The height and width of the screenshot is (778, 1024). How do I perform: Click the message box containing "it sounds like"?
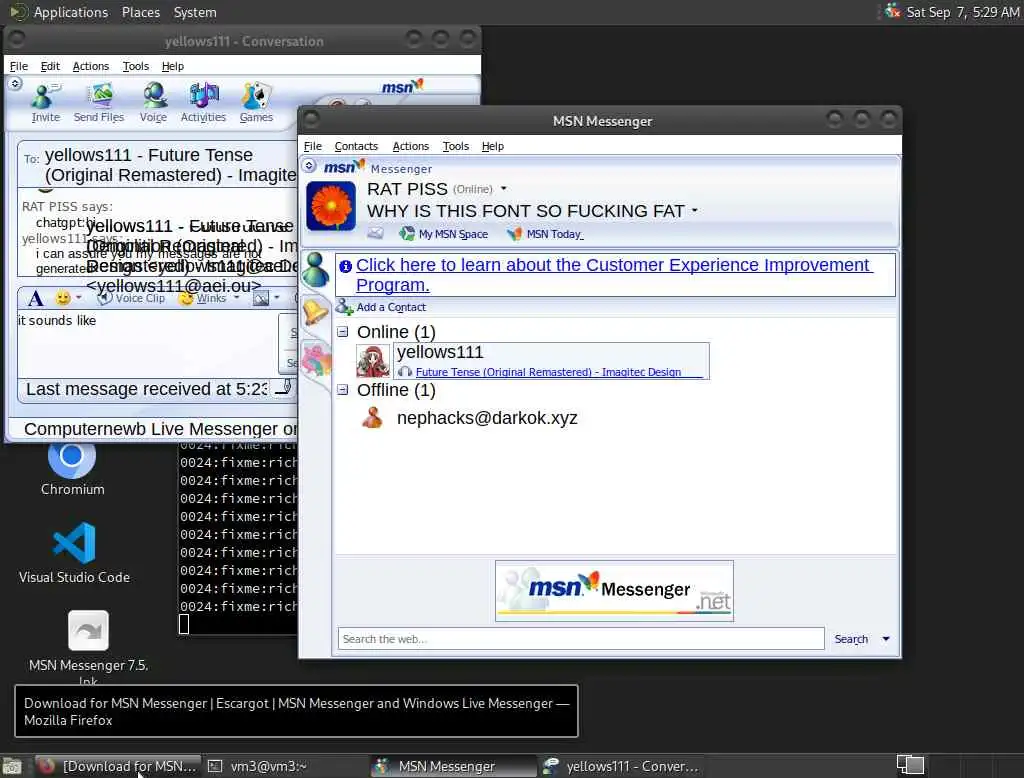(x=147, y=343)
